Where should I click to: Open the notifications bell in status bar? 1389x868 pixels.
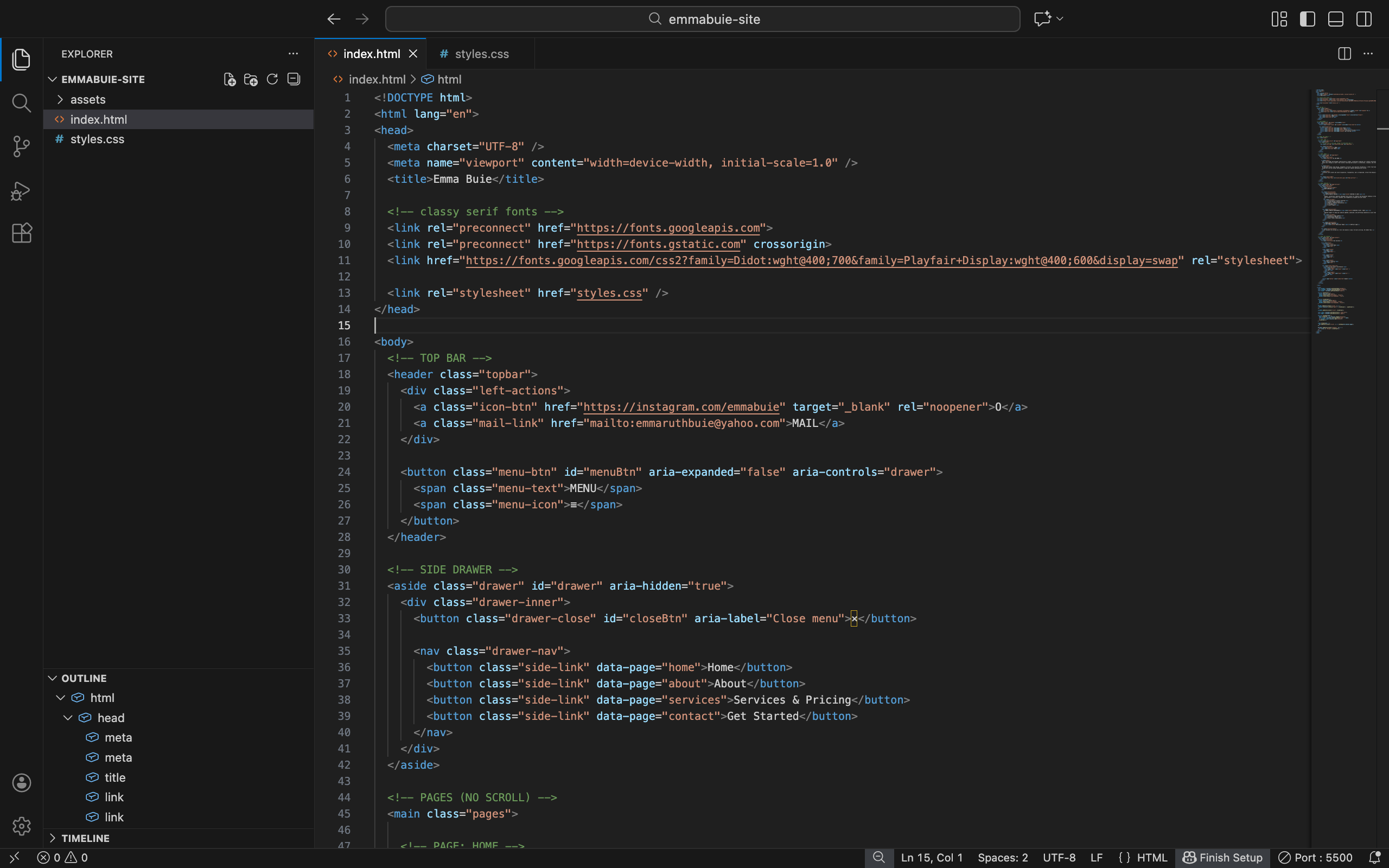1374,857
